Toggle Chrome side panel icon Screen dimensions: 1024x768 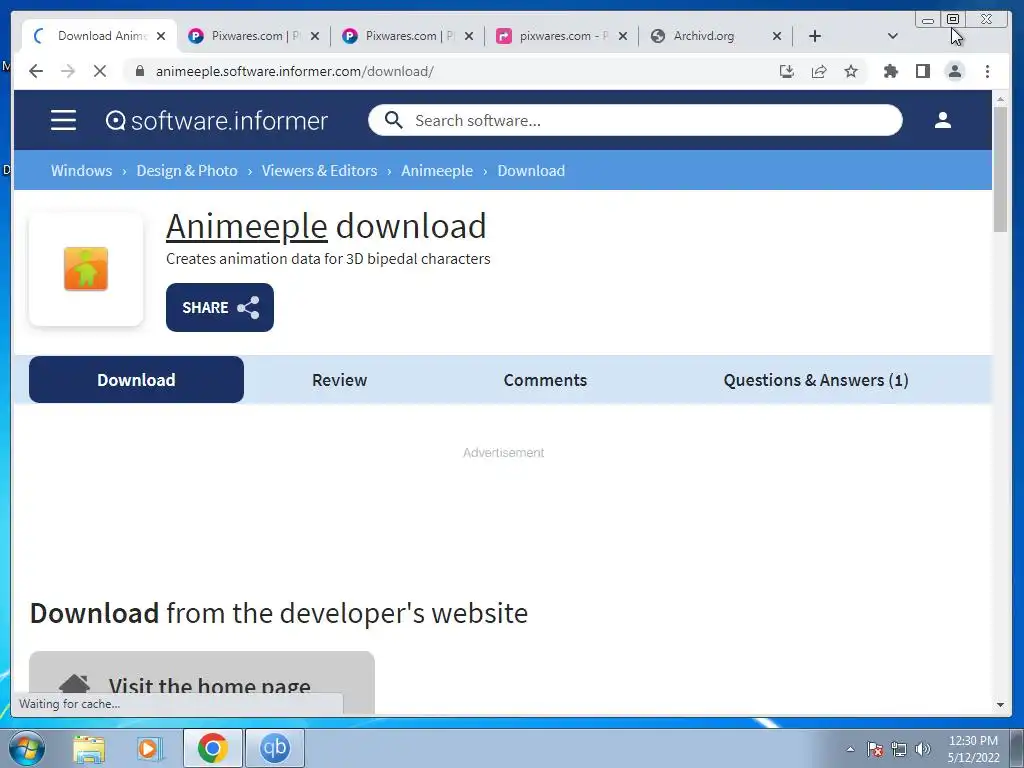(923, 71)
